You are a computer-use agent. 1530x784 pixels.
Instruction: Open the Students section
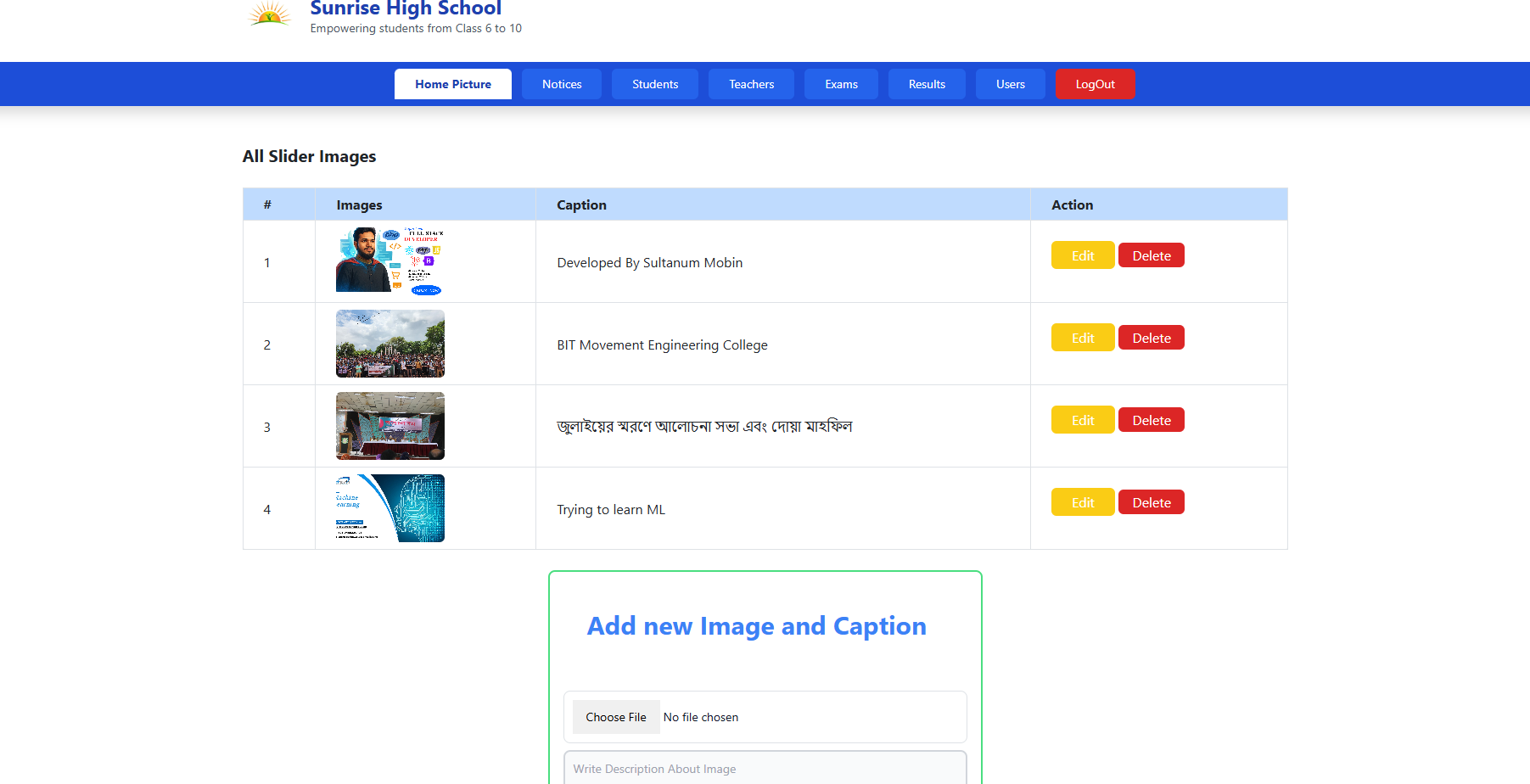pyautogui.click(x=655, y=84)
